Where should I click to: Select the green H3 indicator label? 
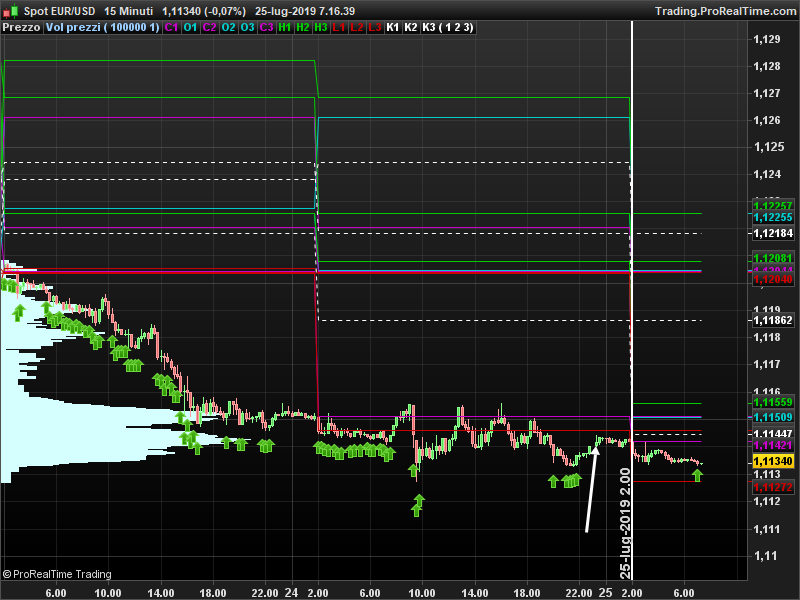(321, 28)
